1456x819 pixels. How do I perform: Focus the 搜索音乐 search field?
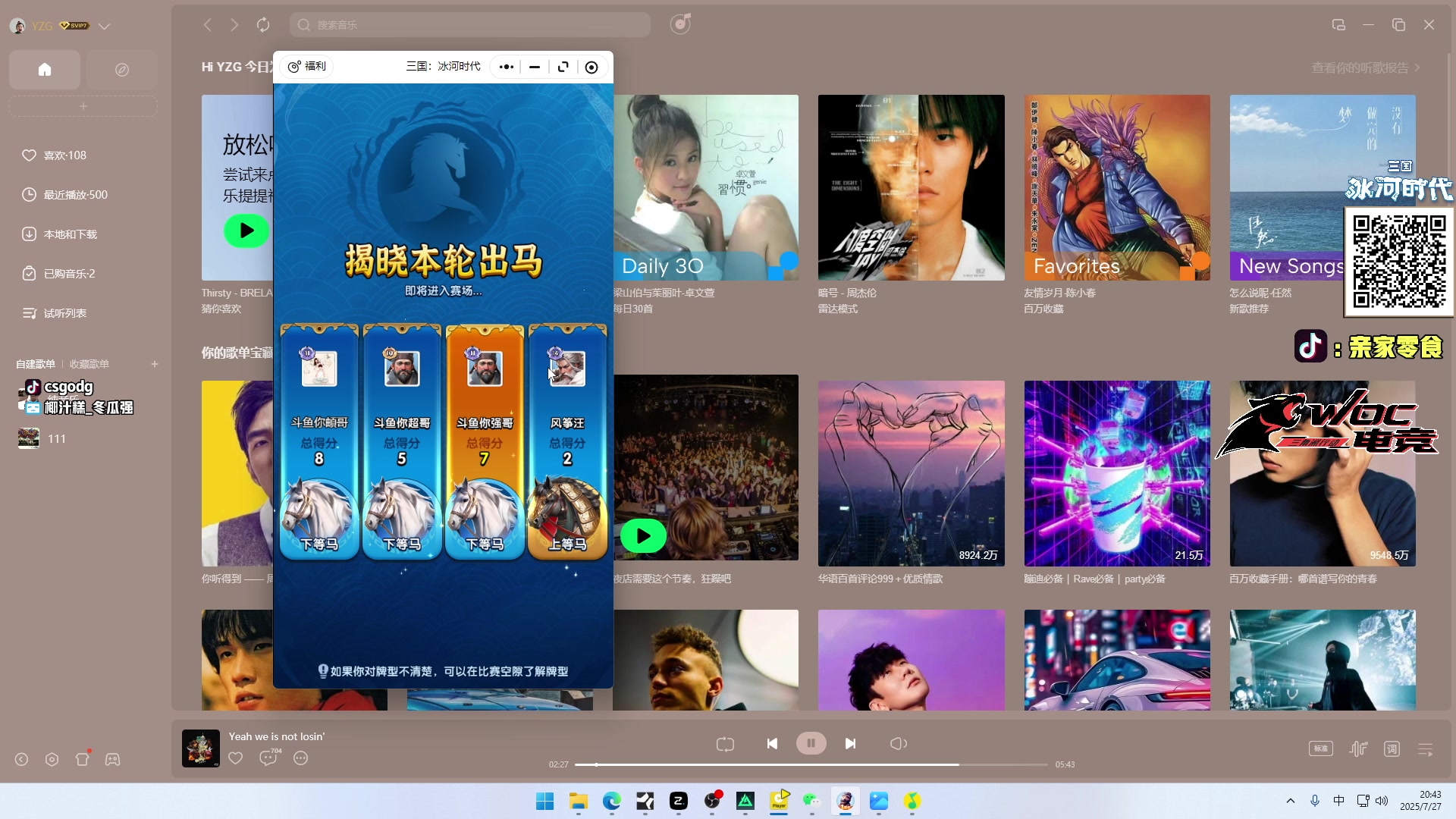[470, 25]
